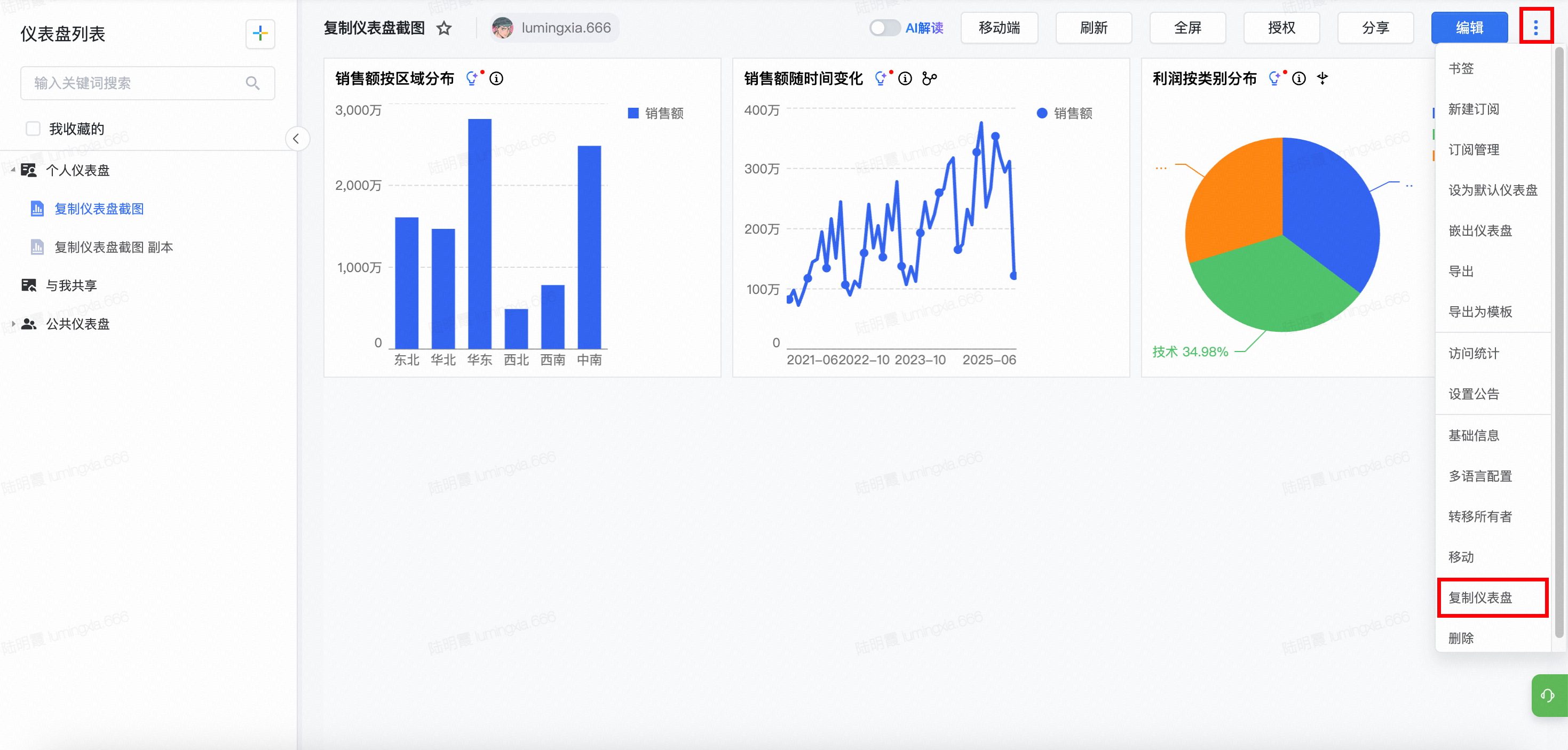Viewport: 1568px width, 750px height.
Task: Expand the 公共仪表盘 tree node
Action: [13, 324]
